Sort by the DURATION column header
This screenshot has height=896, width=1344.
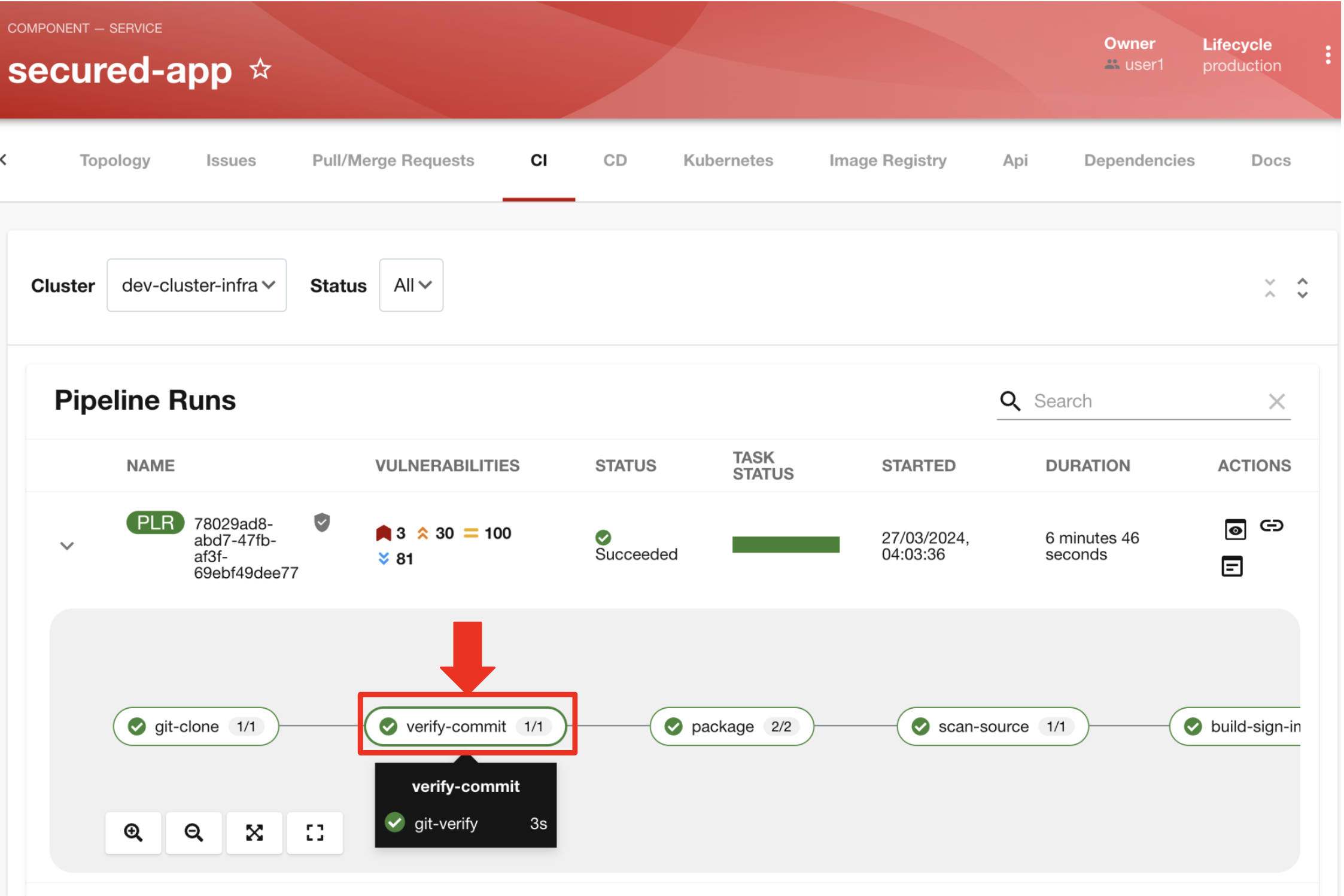pyautogui.click(x=1087, y=465)
